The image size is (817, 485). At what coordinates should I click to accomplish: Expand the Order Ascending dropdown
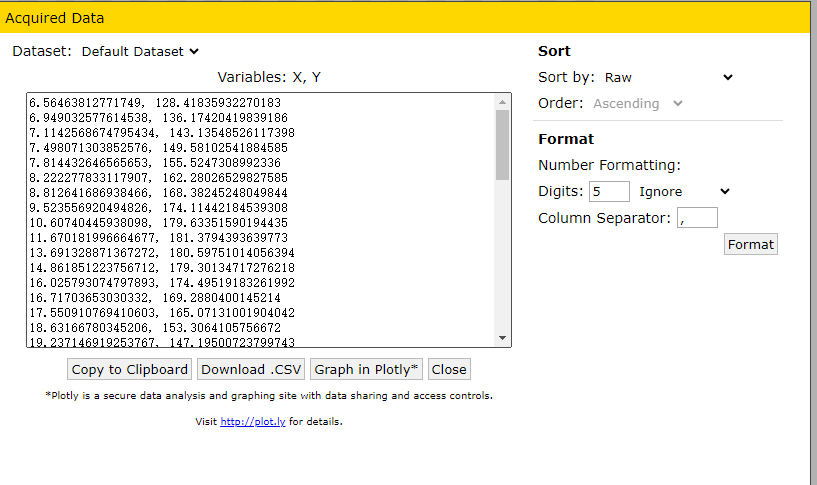click(638, 104)
